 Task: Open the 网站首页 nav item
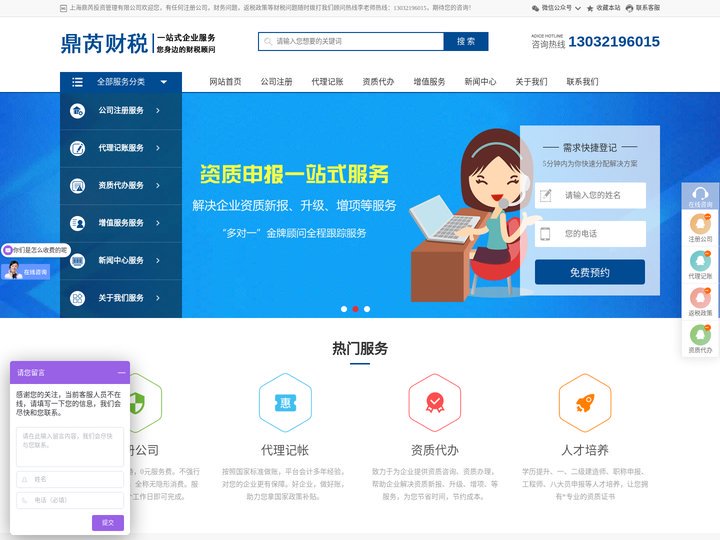[225, 82]
